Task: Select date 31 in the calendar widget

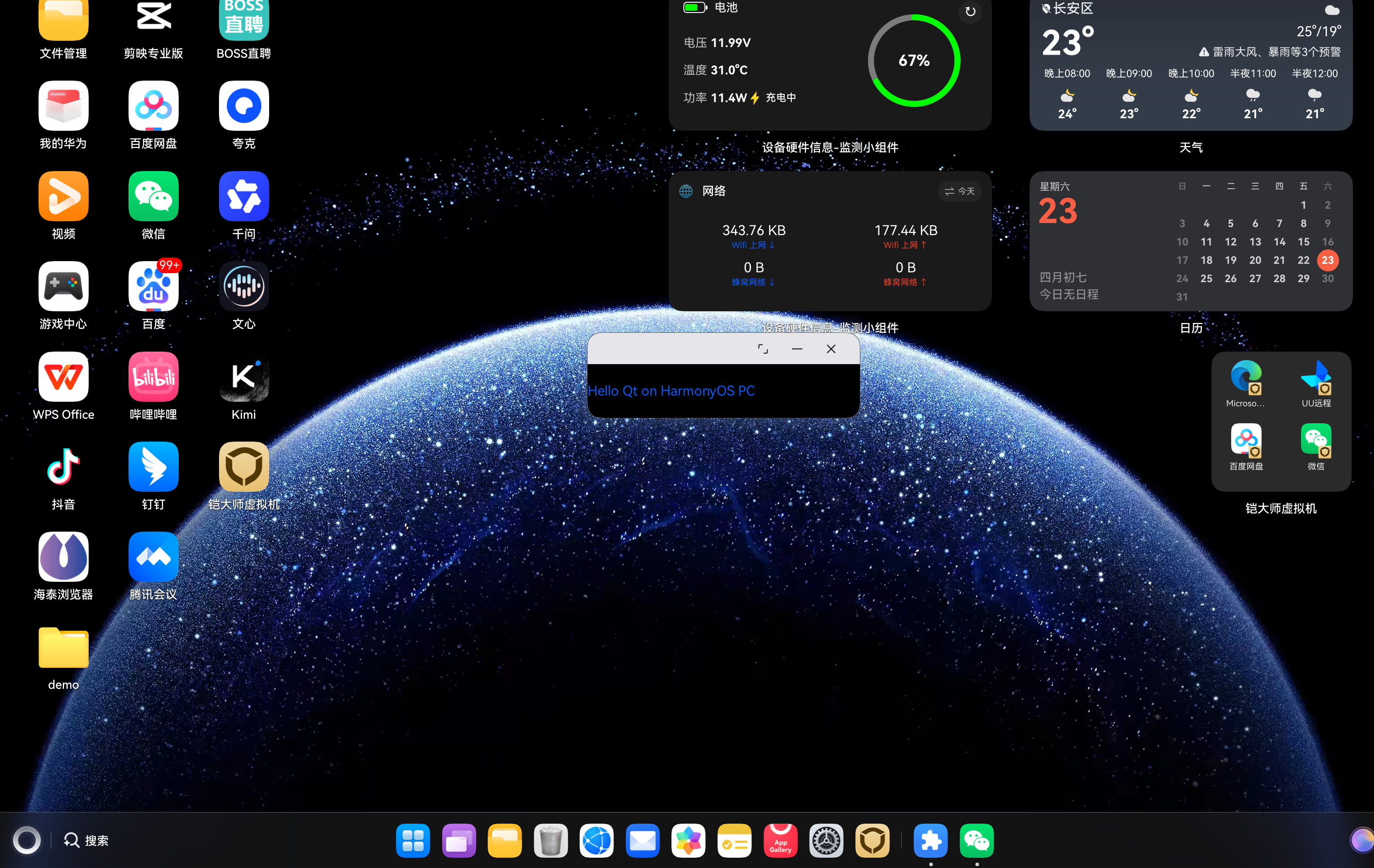Action: (x=1182, y=297)
